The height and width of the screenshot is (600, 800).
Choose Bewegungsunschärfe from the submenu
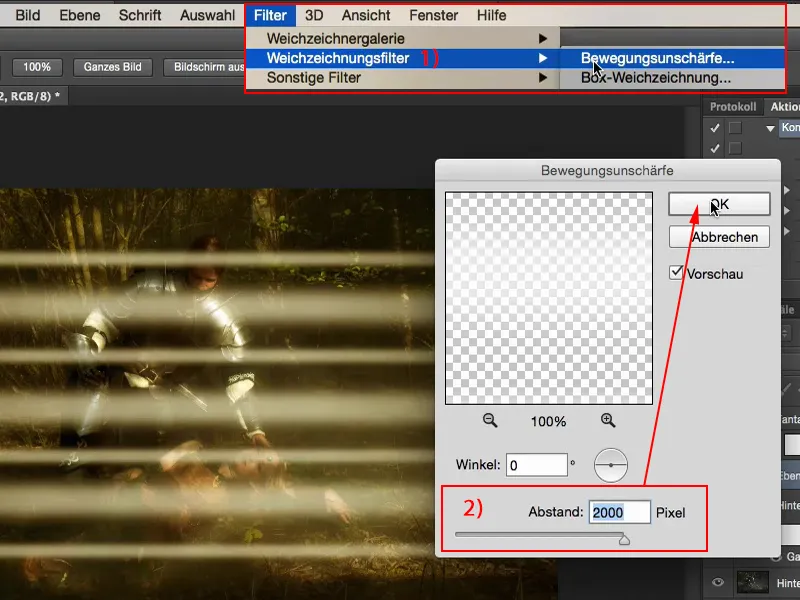pos(672,58)
